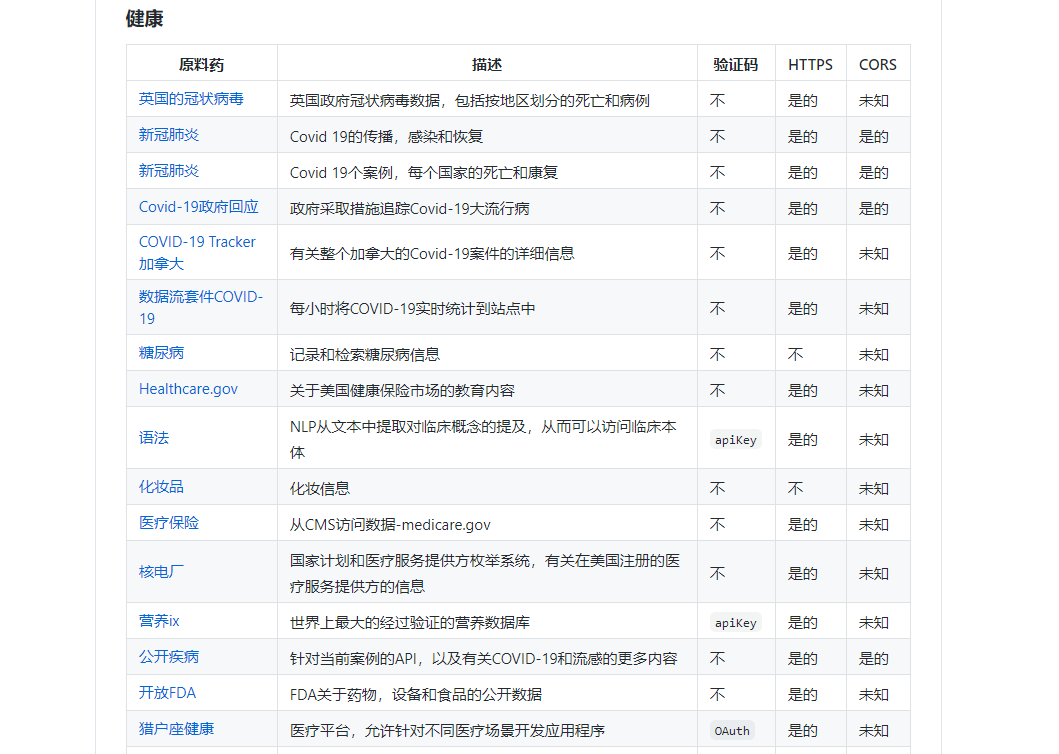Open the 猎户座健康 link

point(176,729)
